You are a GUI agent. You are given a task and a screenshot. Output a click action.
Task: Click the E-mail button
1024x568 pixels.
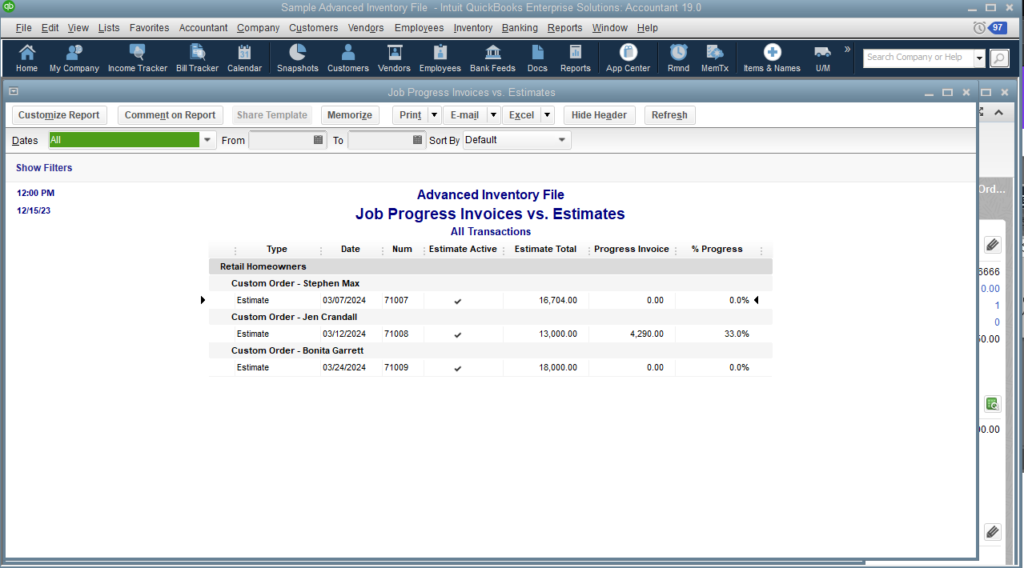[464, 115]
